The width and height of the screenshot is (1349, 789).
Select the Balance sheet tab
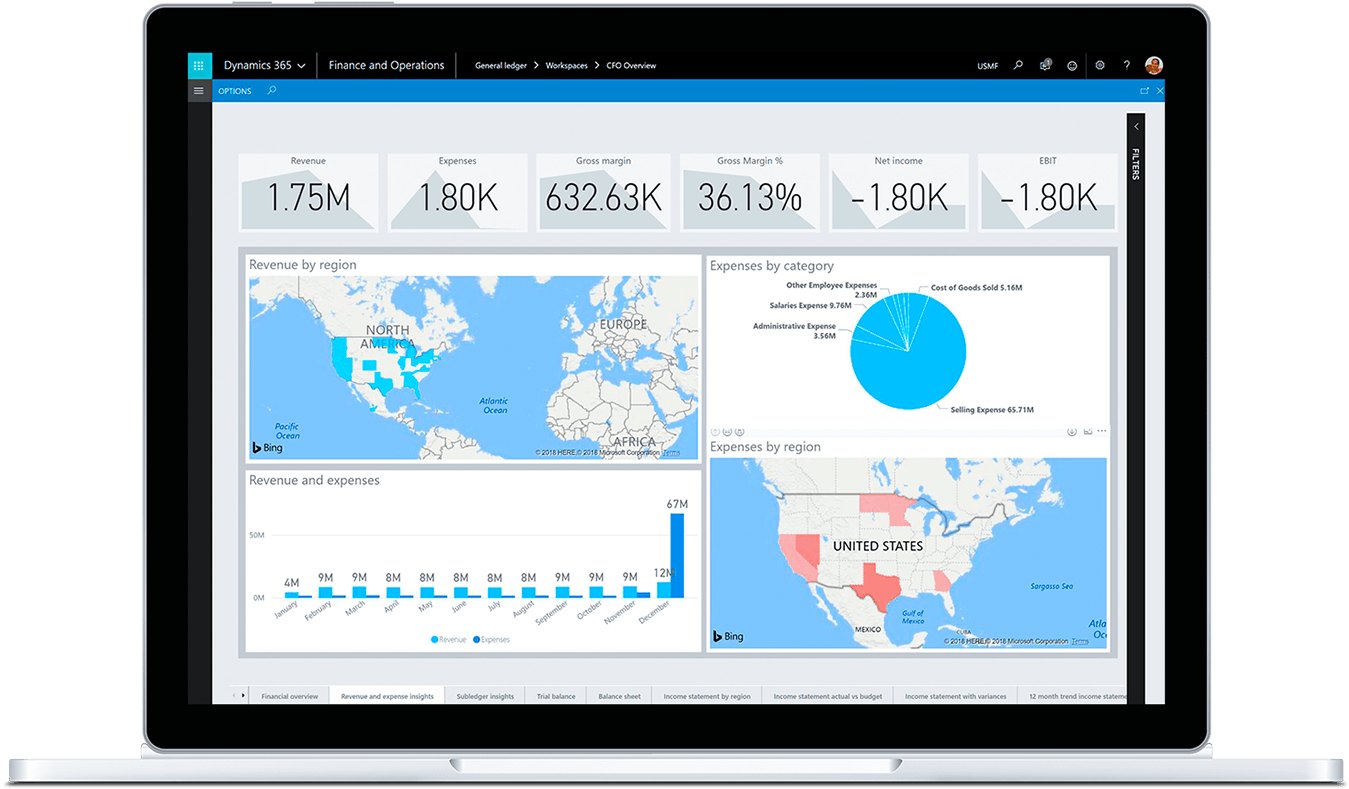[618, 694]
